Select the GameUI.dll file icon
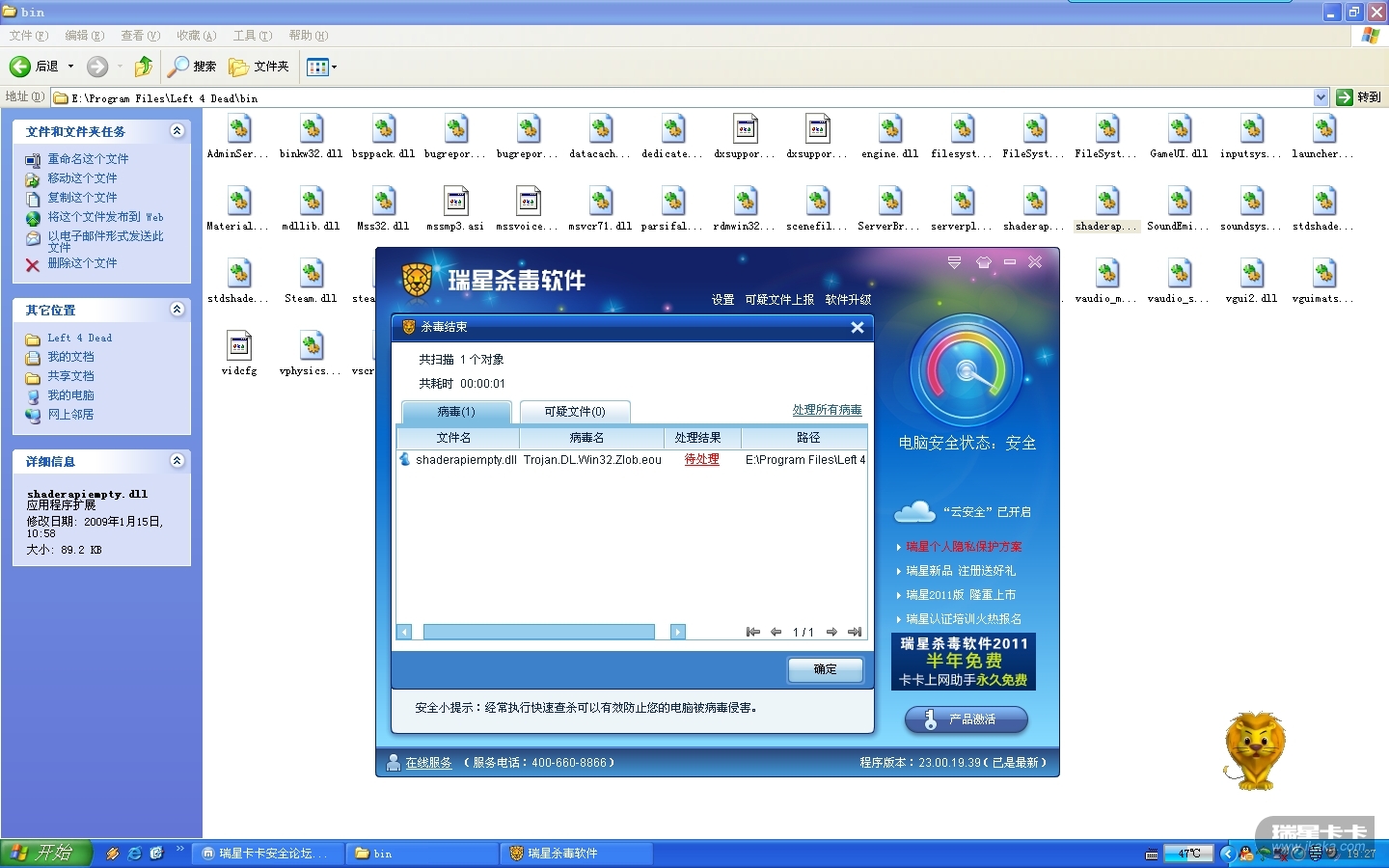This screenshot has height=868, width=1389. tap(1180, 128)
